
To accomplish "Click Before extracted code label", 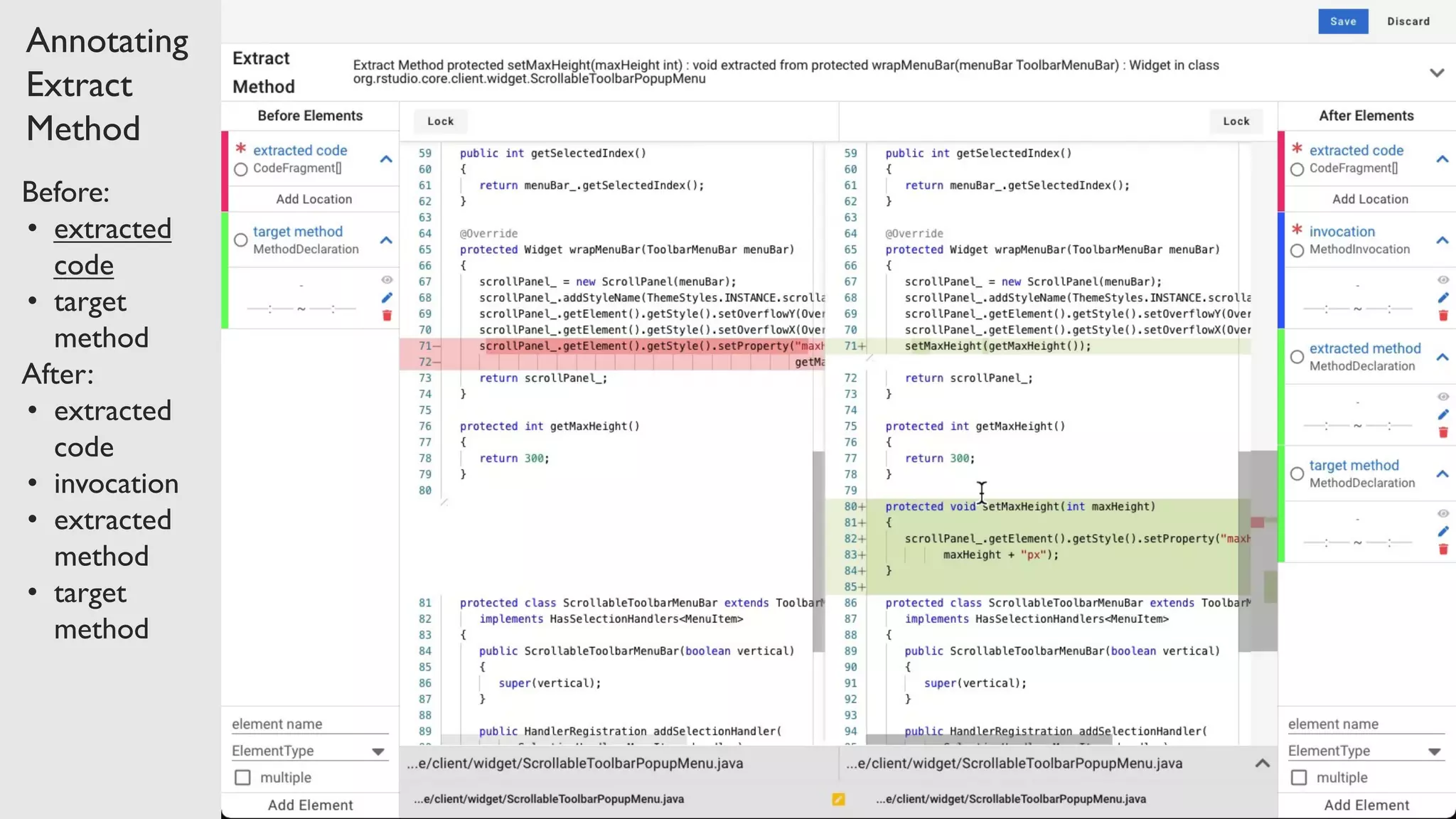I will pyautogui.click(x=300, y=151).
